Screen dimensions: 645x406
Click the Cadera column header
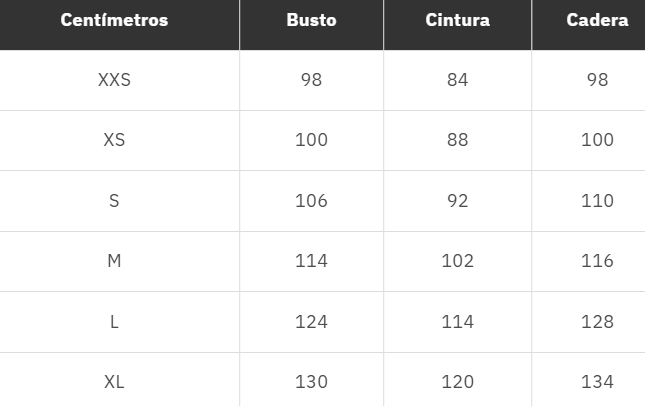point(597,21)
